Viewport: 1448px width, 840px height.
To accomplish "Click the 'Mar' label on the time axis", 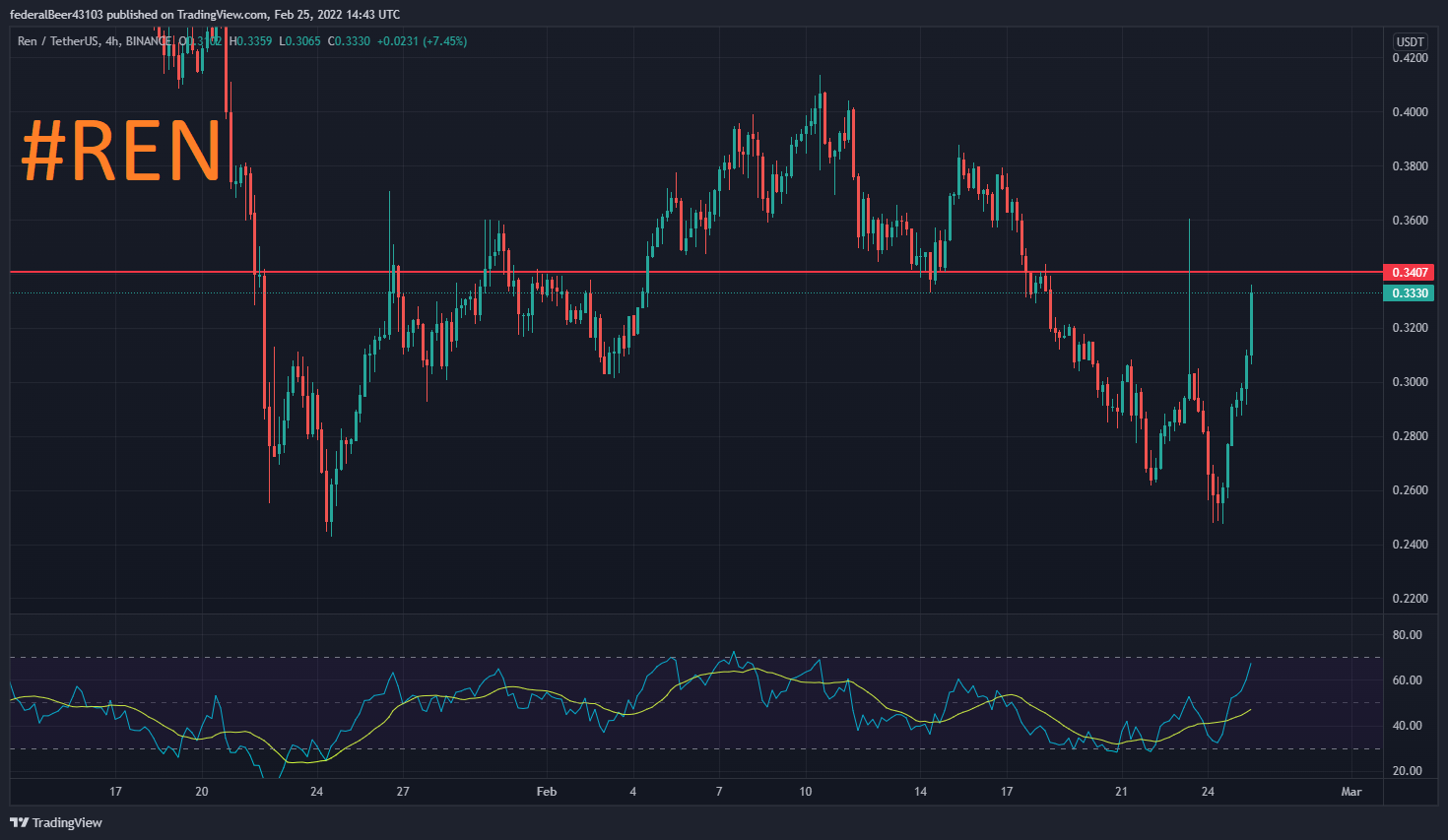I will tap(1351, 792).
